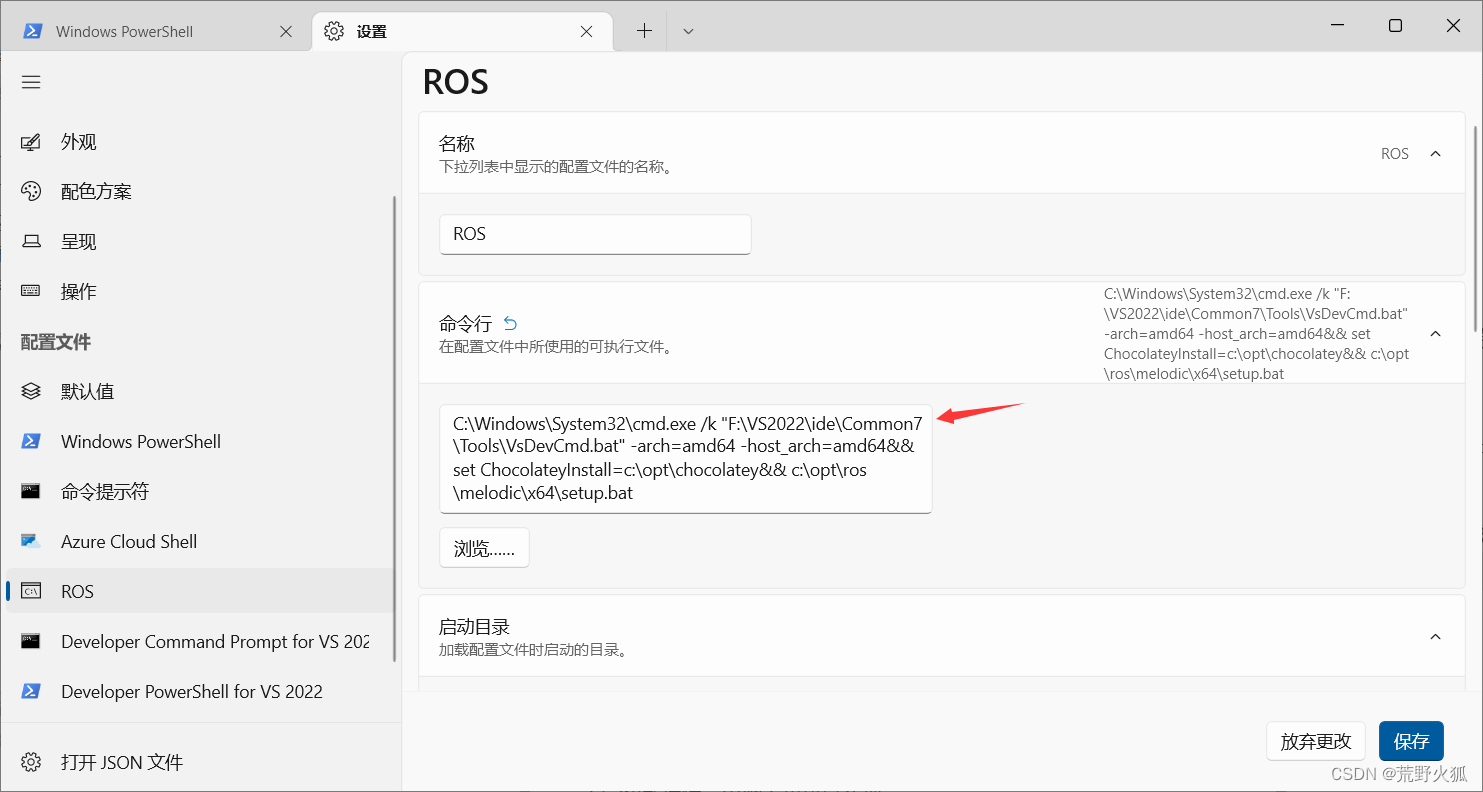
Task: Click the 配色方案 palette icon
Action: click(x=31, y=191)
